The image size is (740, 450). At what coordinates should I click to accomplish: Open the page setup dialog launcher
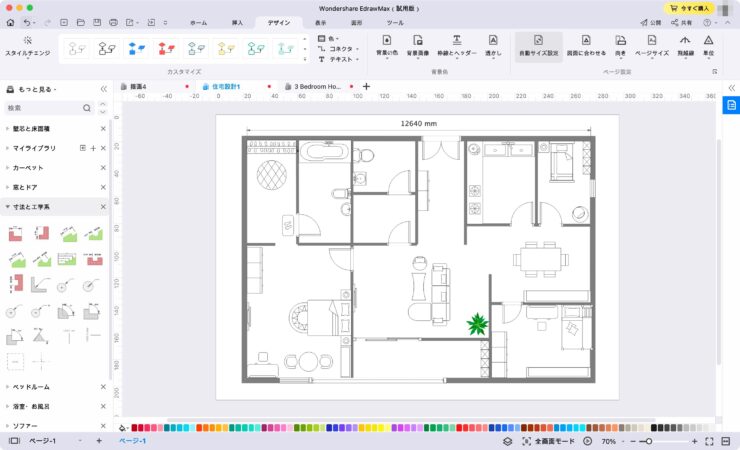715,72
